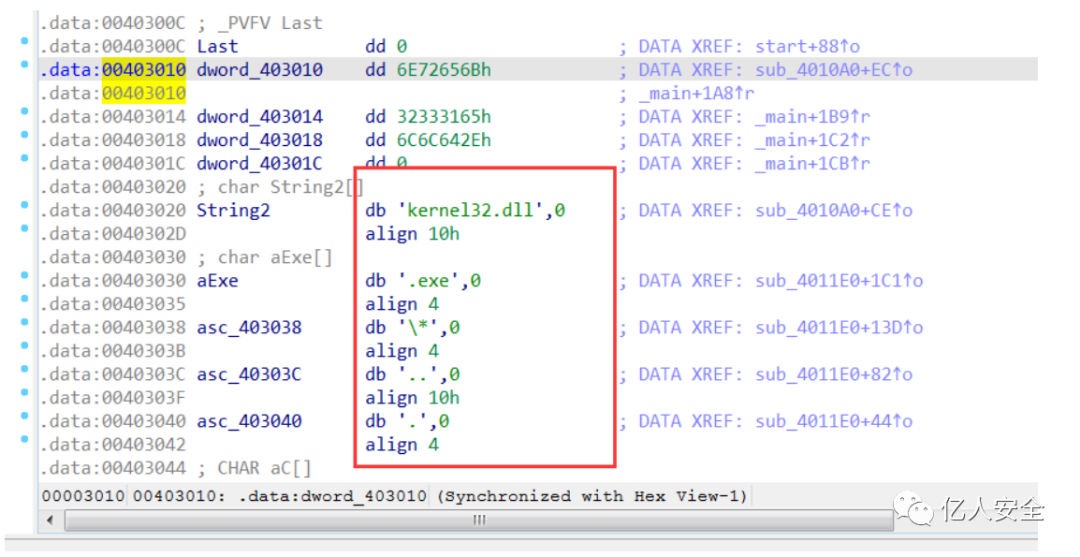Image resolution: width=1080 pixels, height=557 pixels.
Task: Click the address .data:00403035
Action: pos(112,304)
